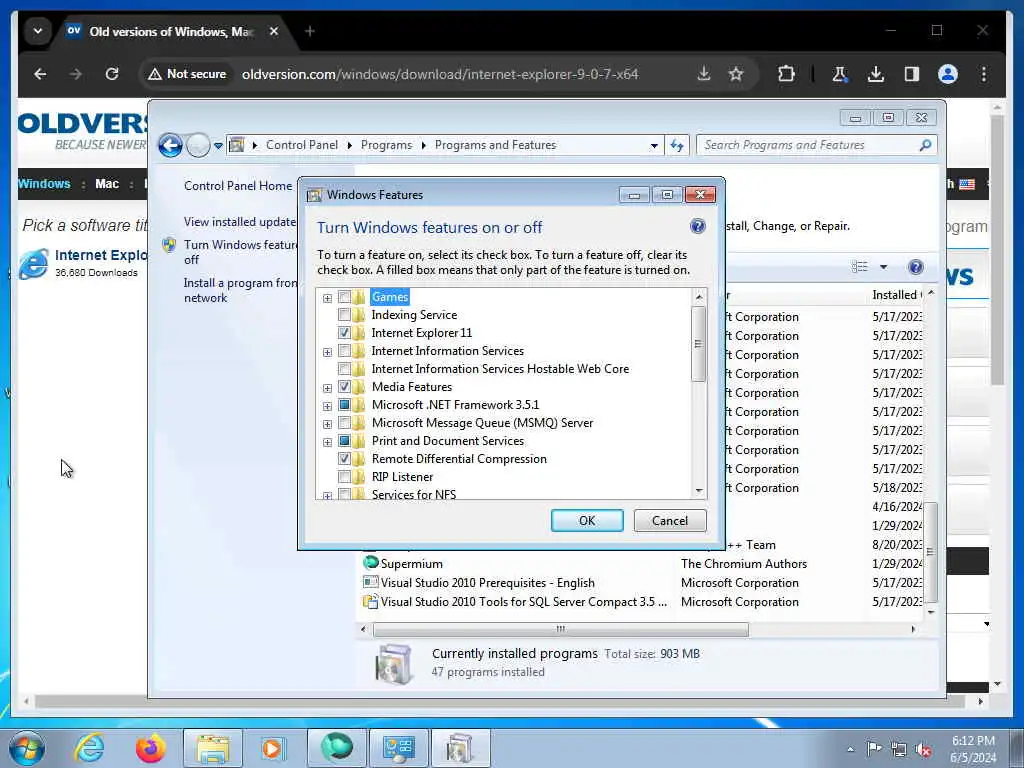Change view icon in Programs and Features
Screen dimensions: 1024x768
(x=859, y=266)
